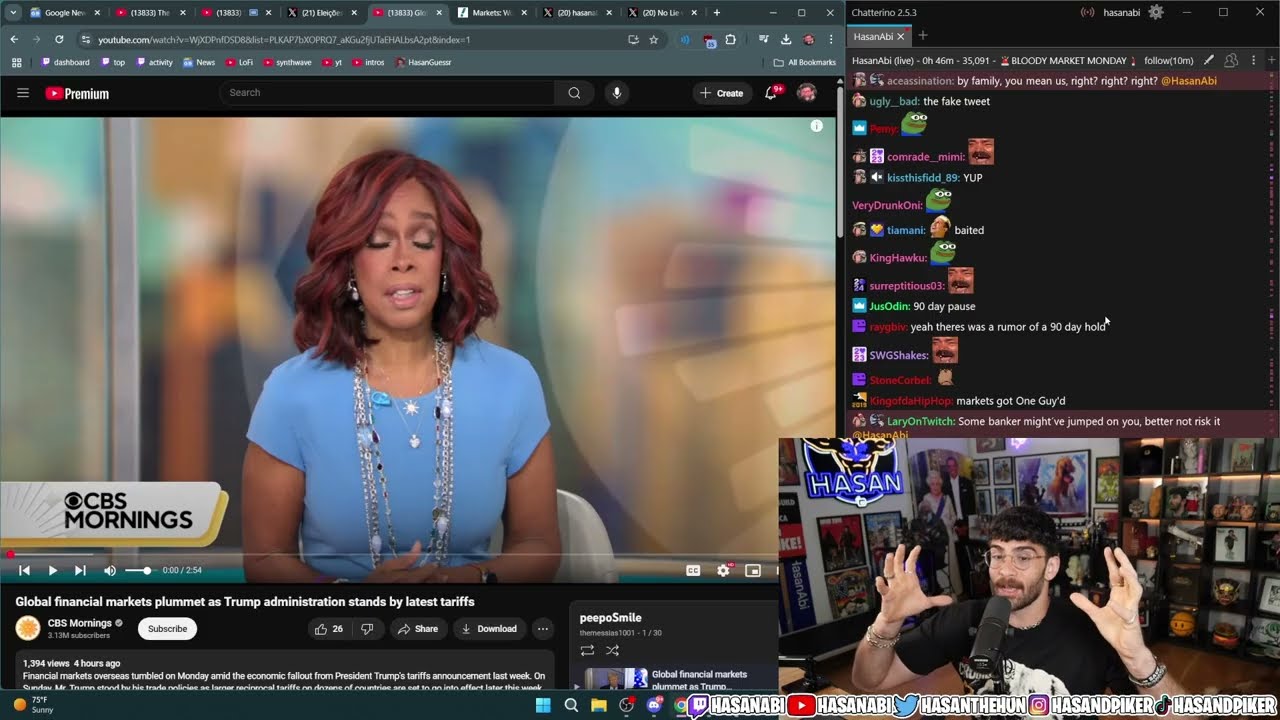Open the browser extensions puzzle icon
1280x720 pixels.
click(x=731, y=40)
